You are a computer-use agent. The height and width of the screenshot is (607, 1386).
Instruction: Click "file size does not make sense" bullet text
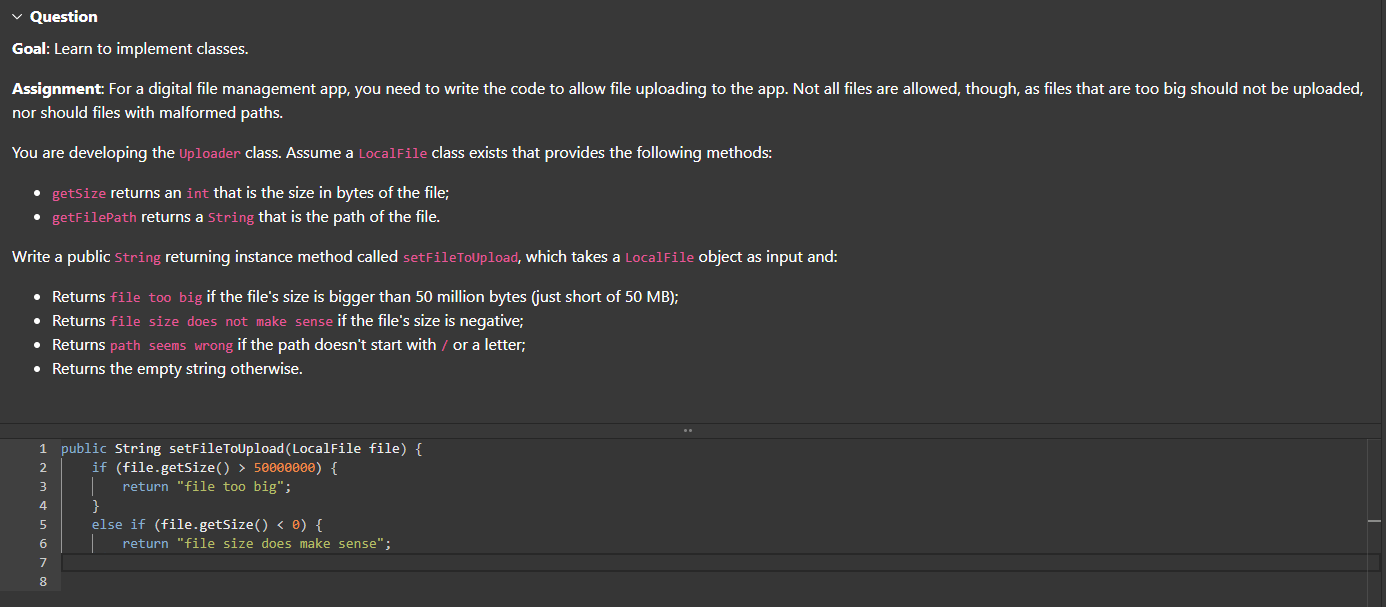click(x=222, y=322)
